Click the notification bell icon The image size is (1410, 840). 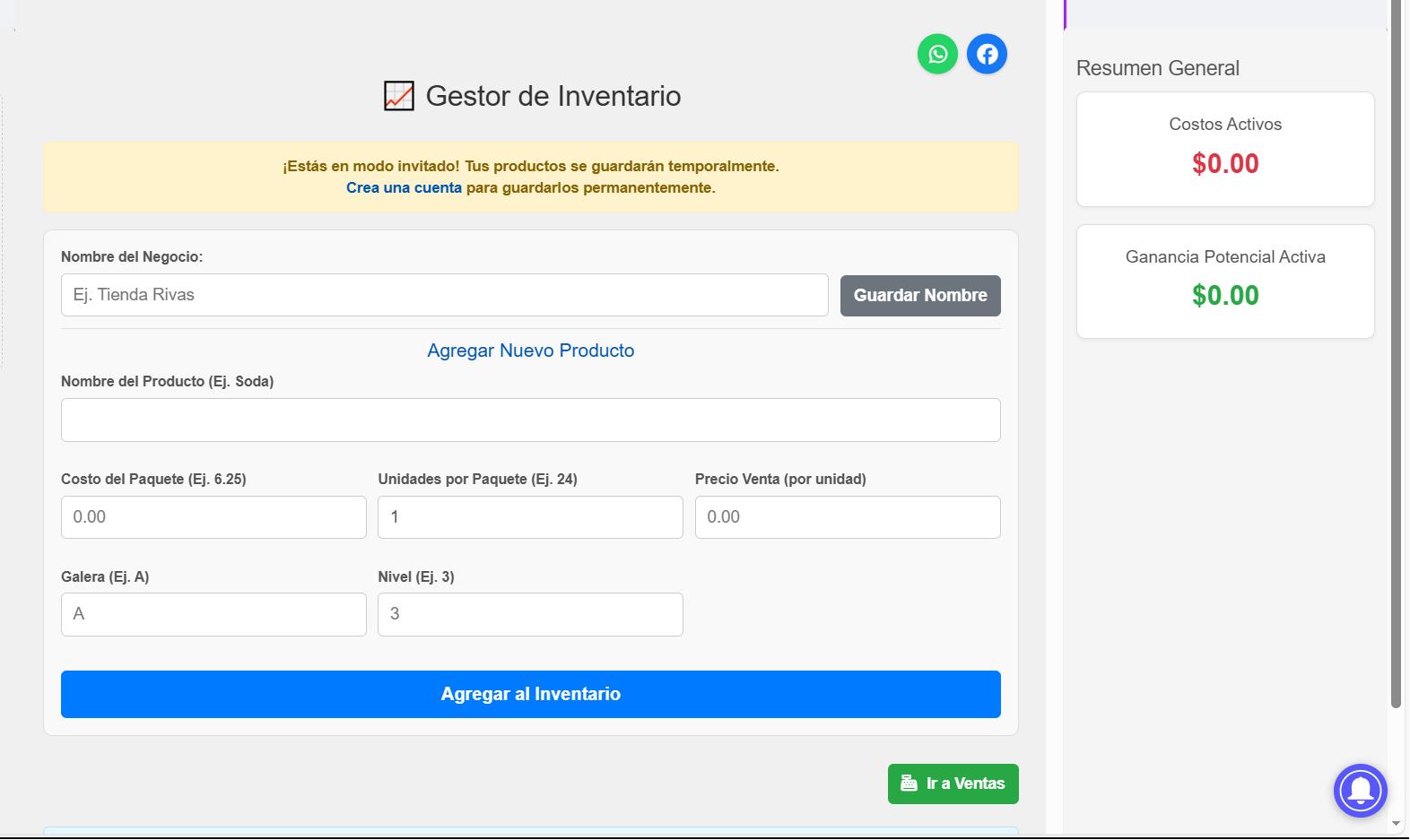[1360, 790]
